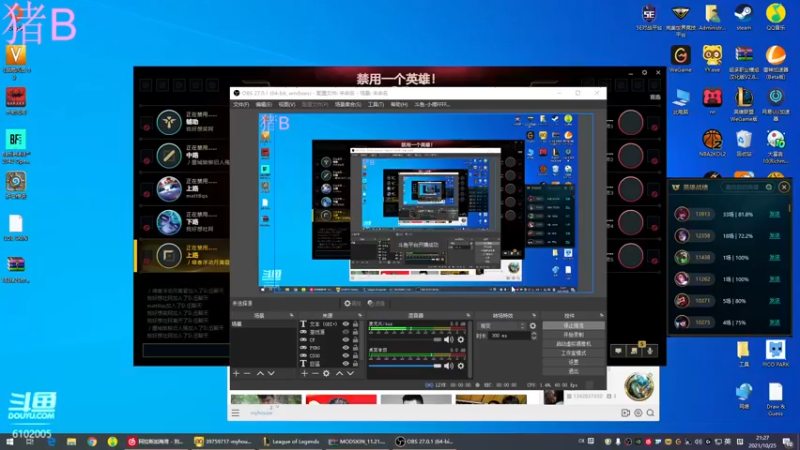Pop out the OBS sources dock panel
Screen dimensions: 800x450
coord(360,315)
